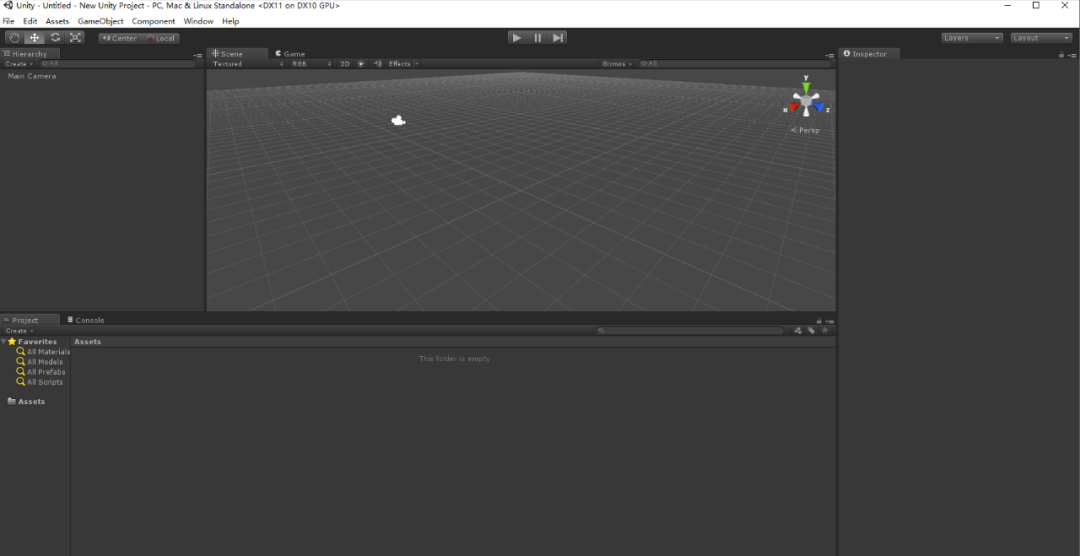Click the Pause button

[x=538, y=38]
